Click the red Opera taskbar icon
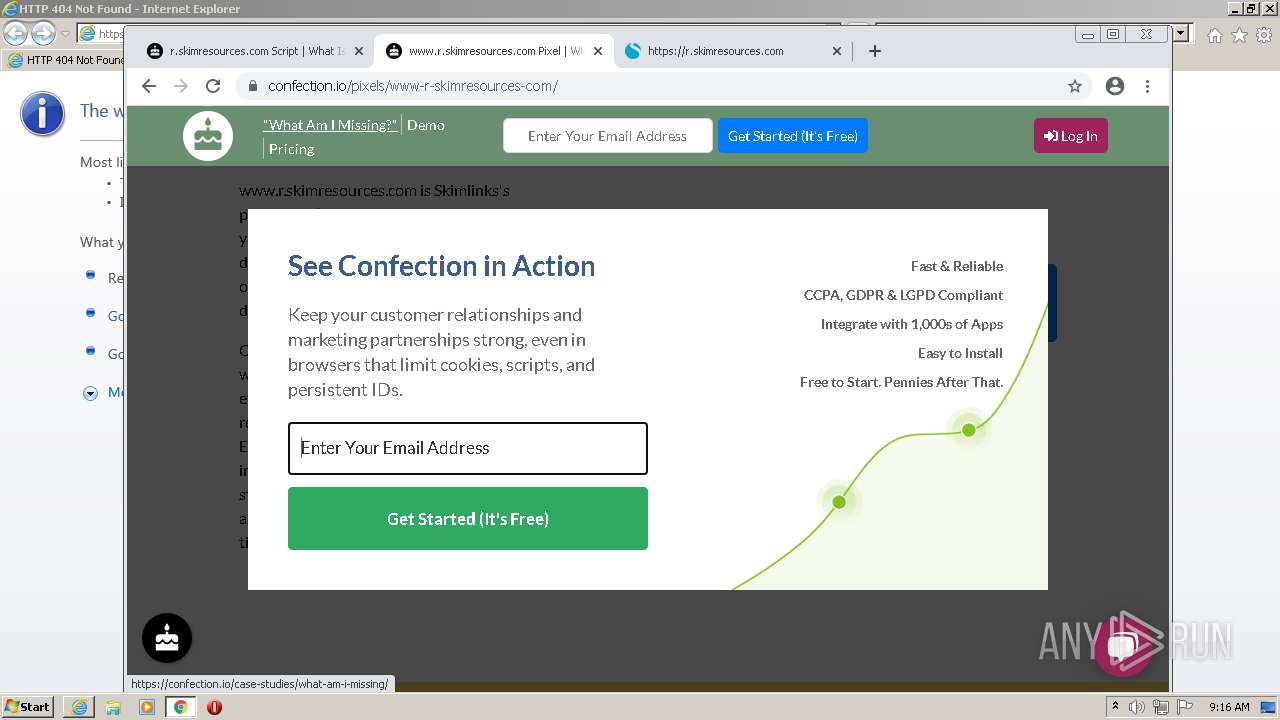The height and width of the screenshot is (720, 1280). [214, 707]
